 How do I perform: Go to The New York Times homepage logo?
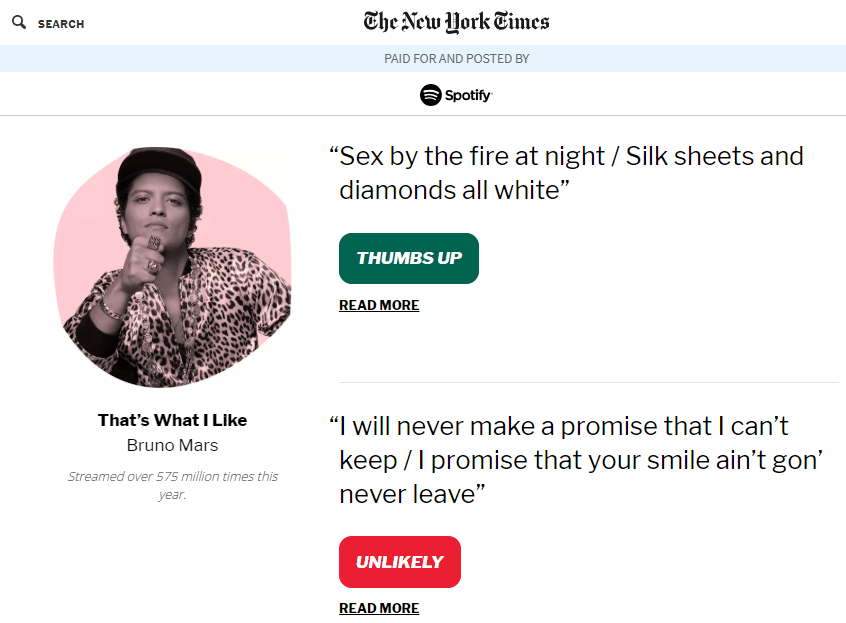click(x=456, y=22)
